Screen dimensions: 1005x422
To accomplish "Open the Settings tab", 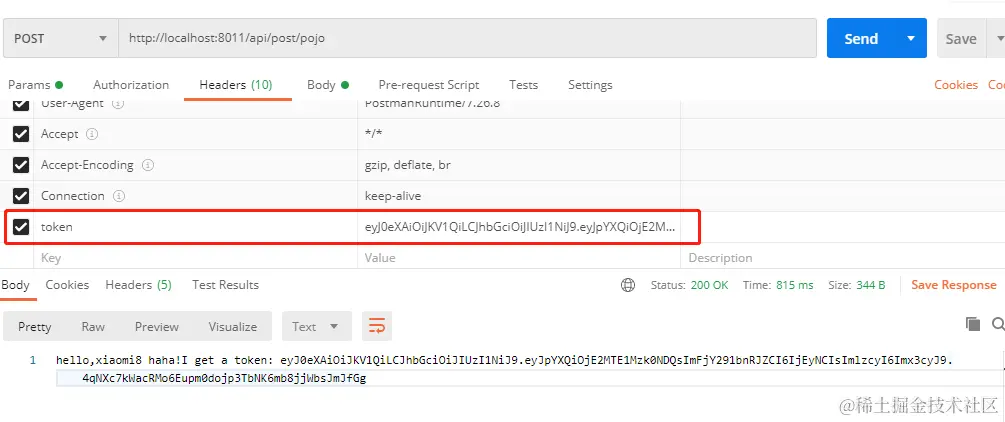I will click(x=590, y=85).
